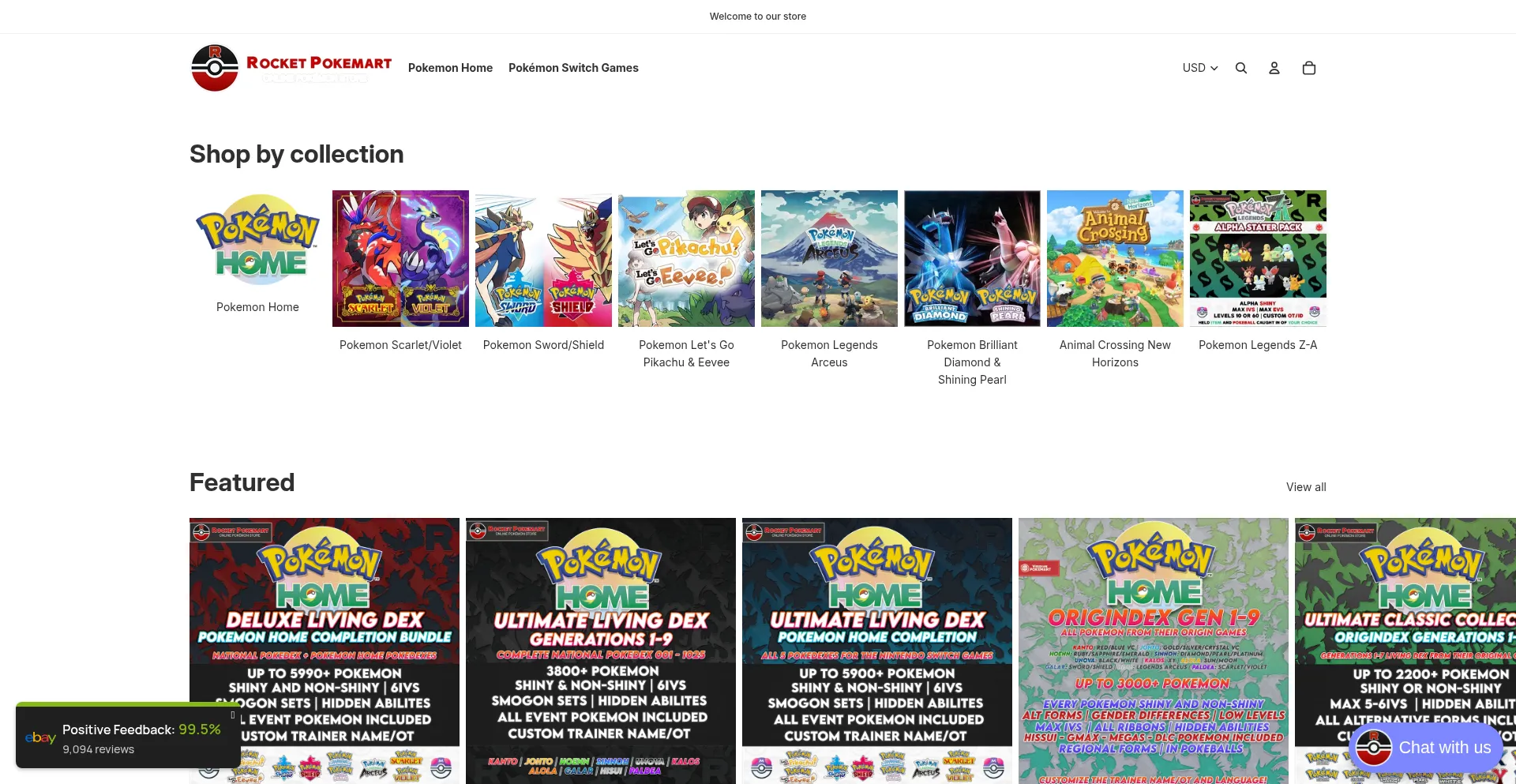Open the Ultimate Classic Collection product card
This screenshot has width=1516, height=784.
pyautogui.click(x=1405, y=651)
